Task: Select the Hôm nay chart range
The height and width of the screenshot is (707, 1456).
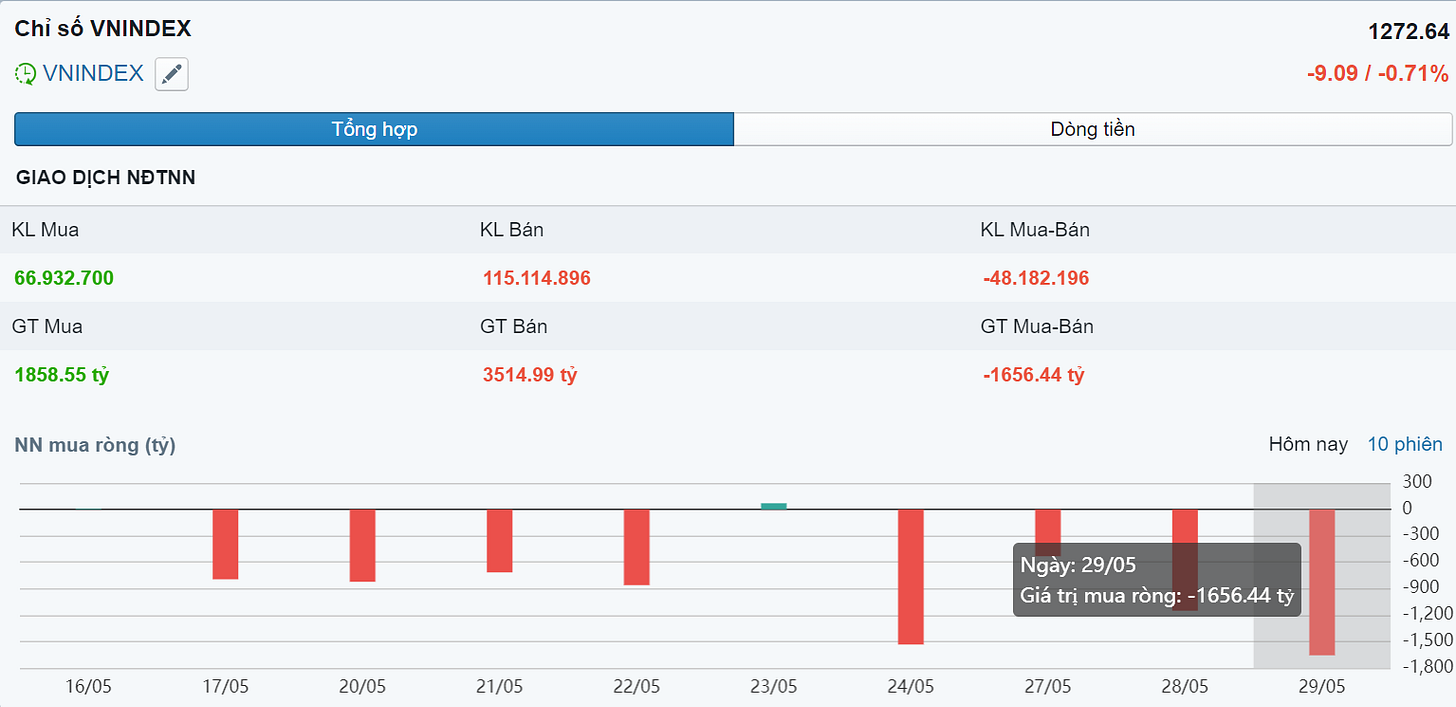Action: pyautogui.click(x=1308, y=444)
